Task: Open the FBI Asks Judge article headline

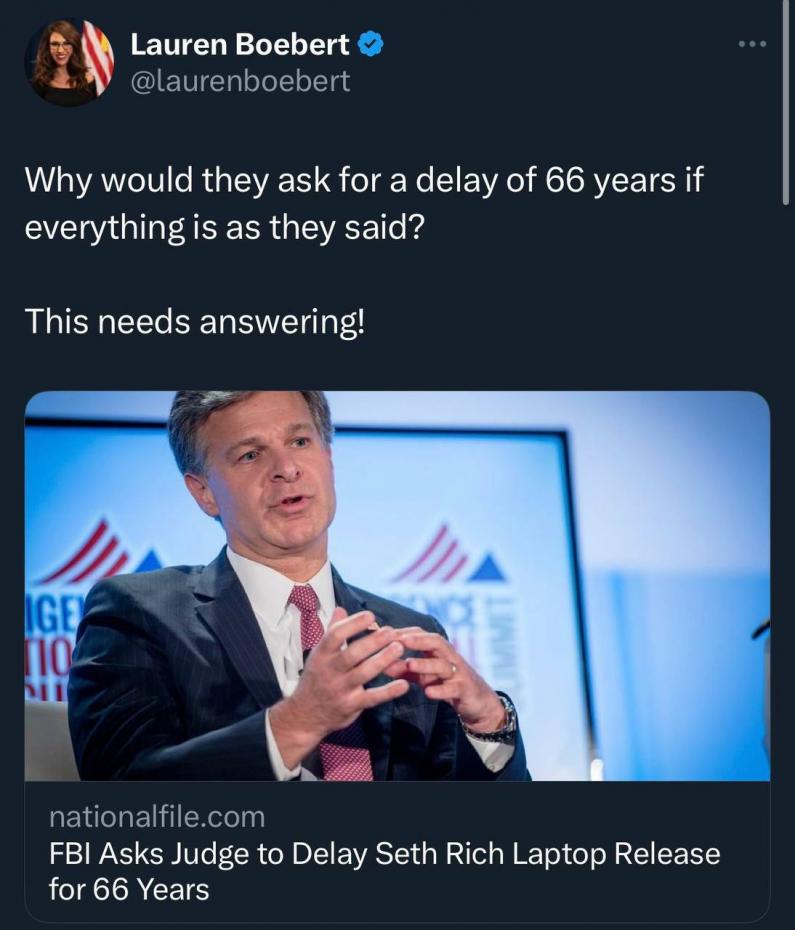Action: [x=384, y=855]
